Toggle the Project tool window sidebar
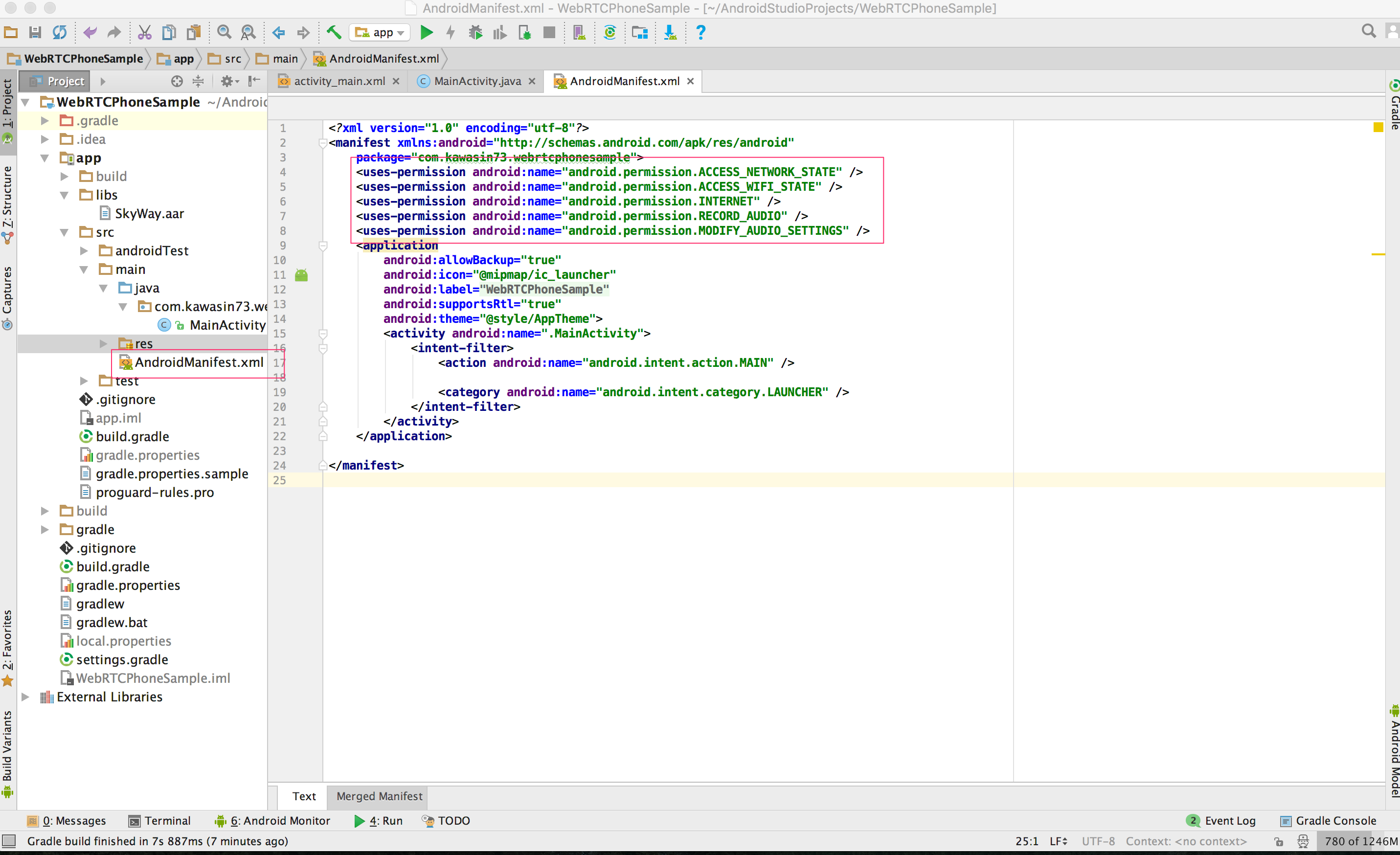 8,102
